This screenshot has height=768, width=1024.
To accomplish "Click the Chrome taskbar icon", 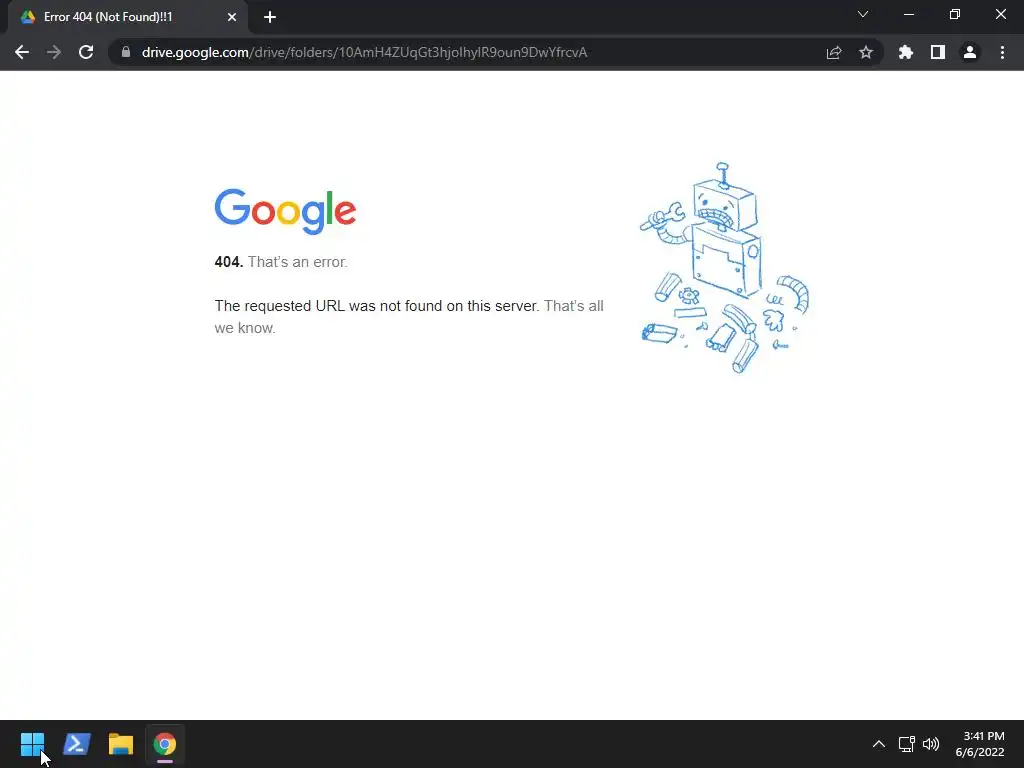I will tap(165, 744).
